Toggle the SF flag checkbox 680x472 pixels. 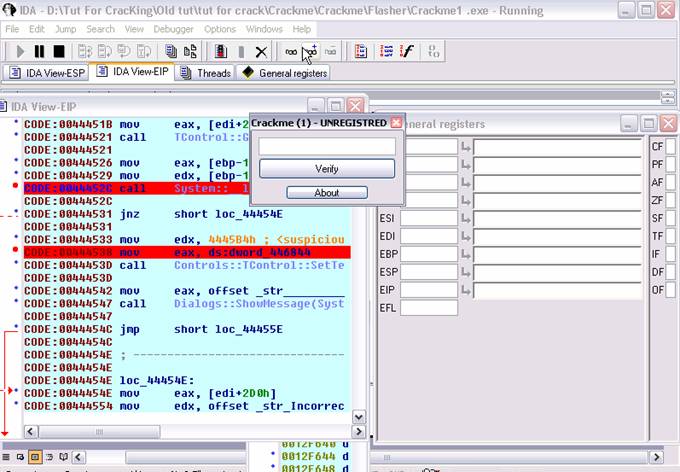[x=671, y=218]
